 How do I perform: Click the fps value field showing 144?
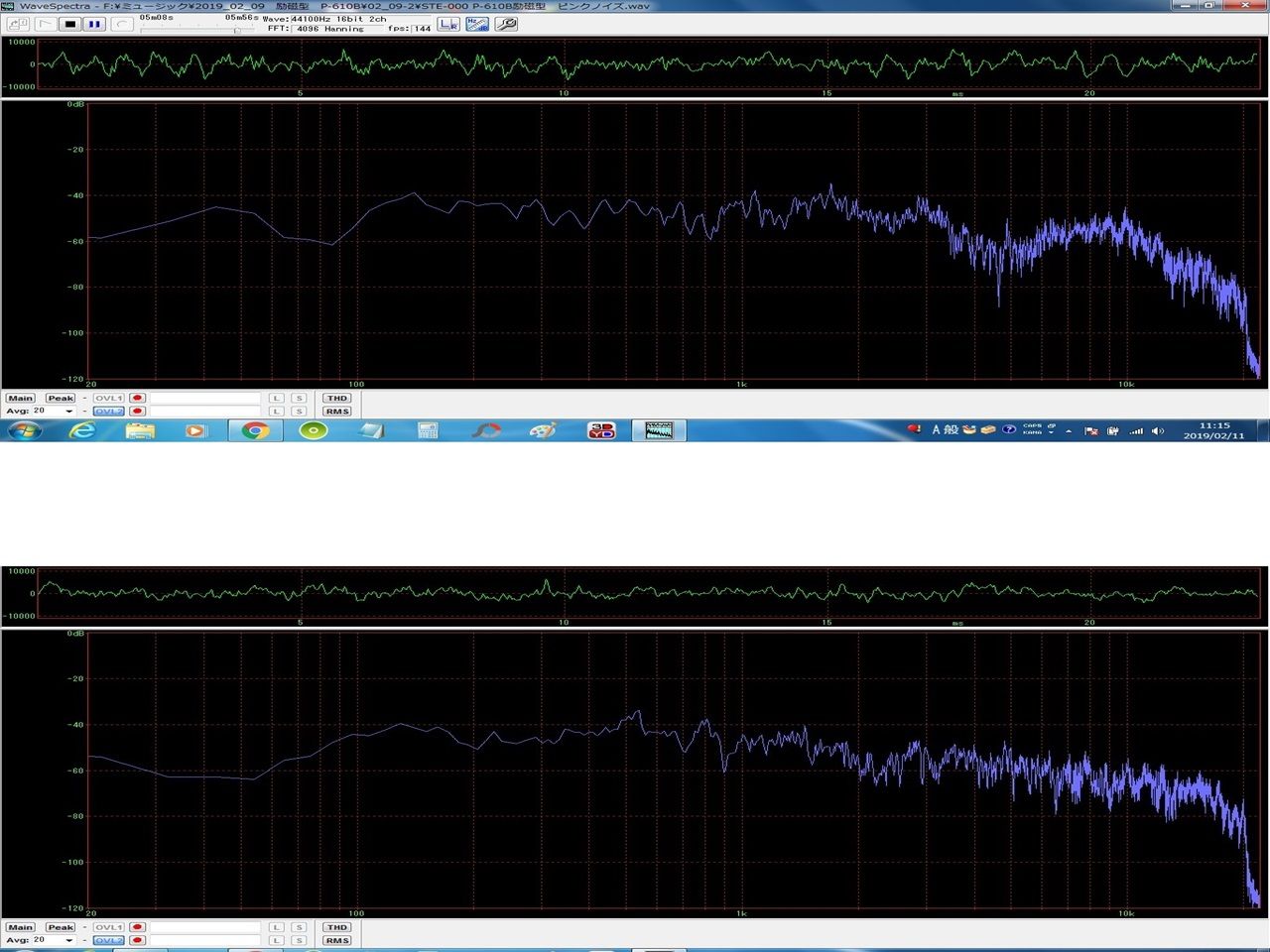pyautogui.click(x=423, y=29)
